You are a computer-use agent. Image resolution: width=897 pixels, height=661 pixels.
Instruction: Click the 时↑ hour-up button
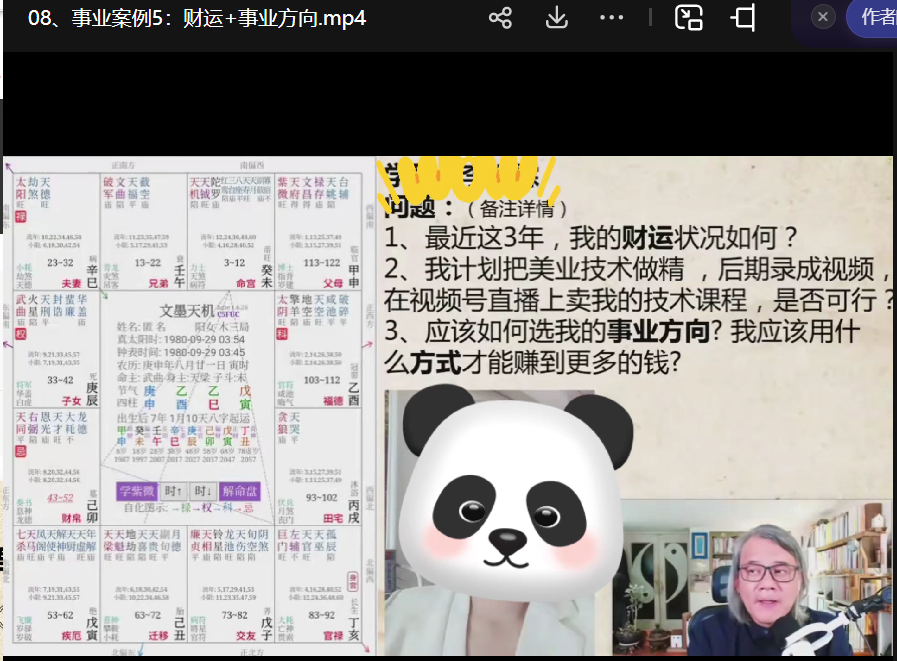[173, 491]
